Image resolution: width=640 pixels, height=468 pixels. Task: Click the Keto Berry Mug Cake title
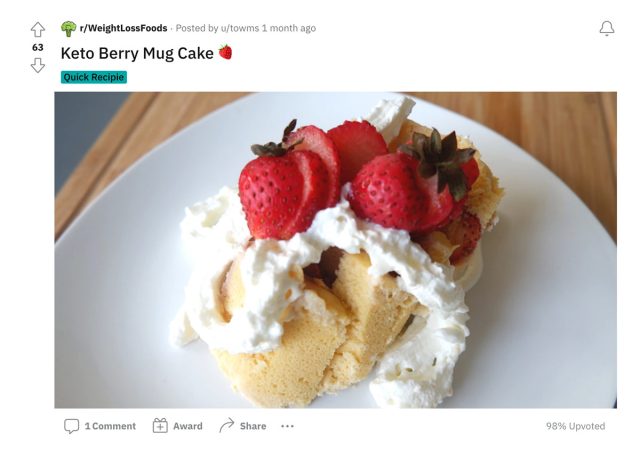coord(137,53)
